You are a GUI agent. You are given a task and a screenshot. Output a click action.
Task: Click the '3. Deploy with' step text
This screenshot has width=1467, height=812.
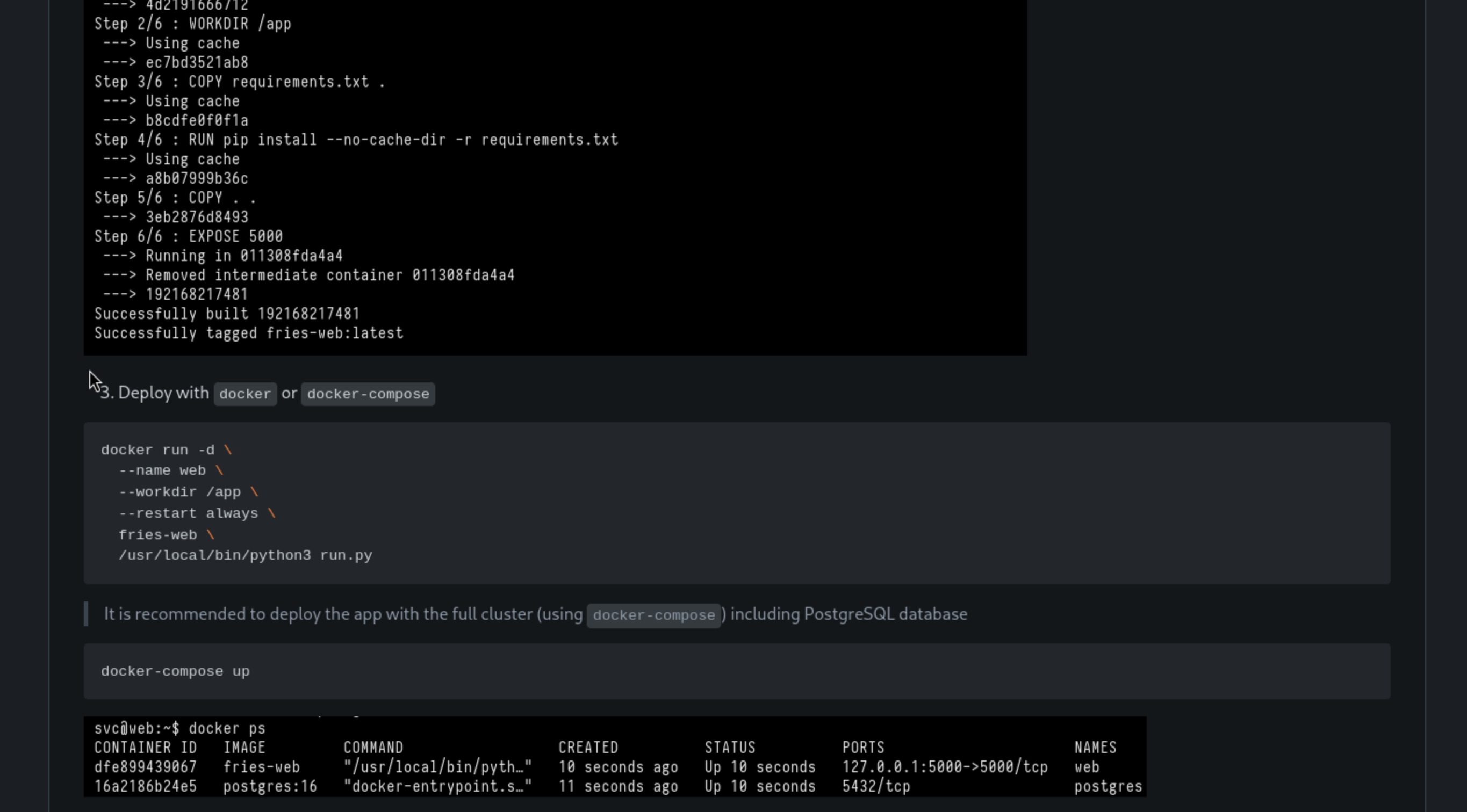pyautogui.click(x=155, y=393)
